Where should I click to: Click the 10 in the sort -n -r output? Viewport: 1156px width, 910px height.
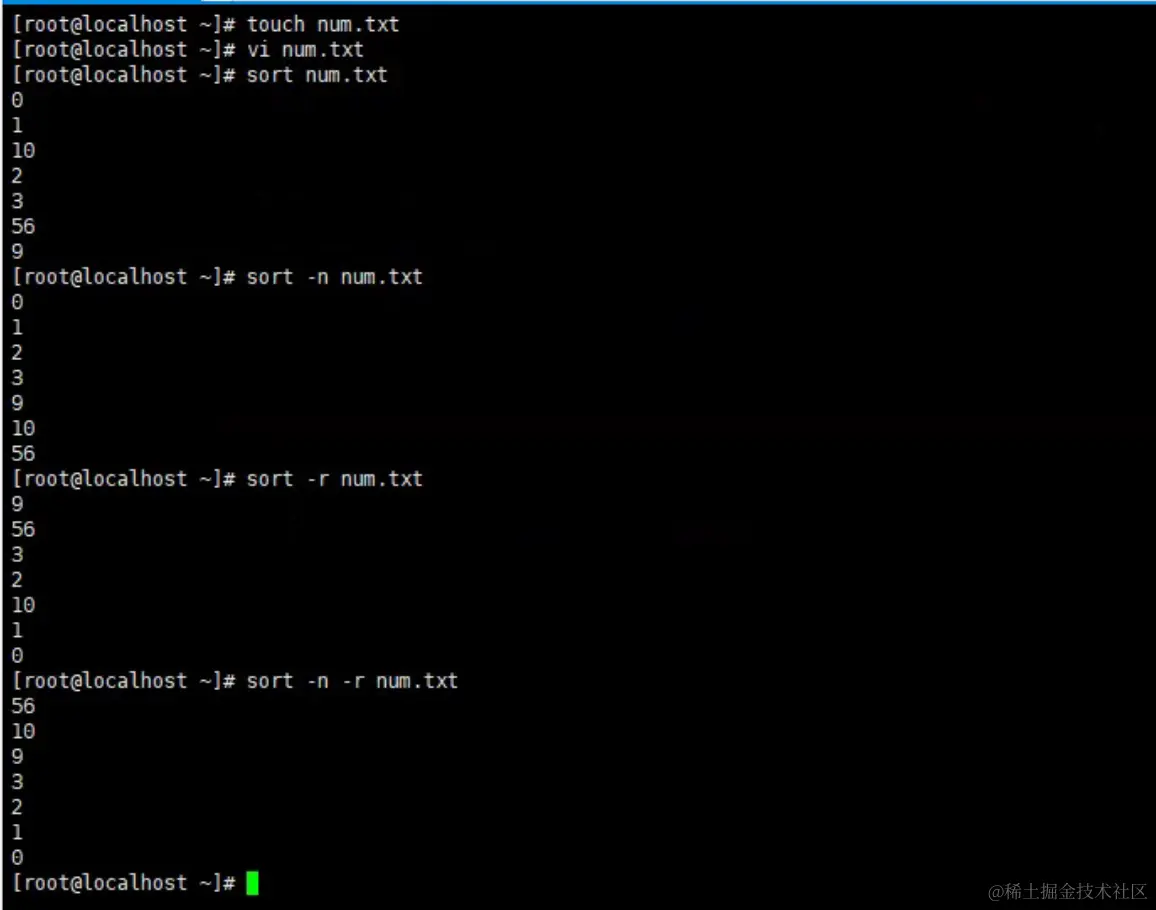click(x=24, y=731)
